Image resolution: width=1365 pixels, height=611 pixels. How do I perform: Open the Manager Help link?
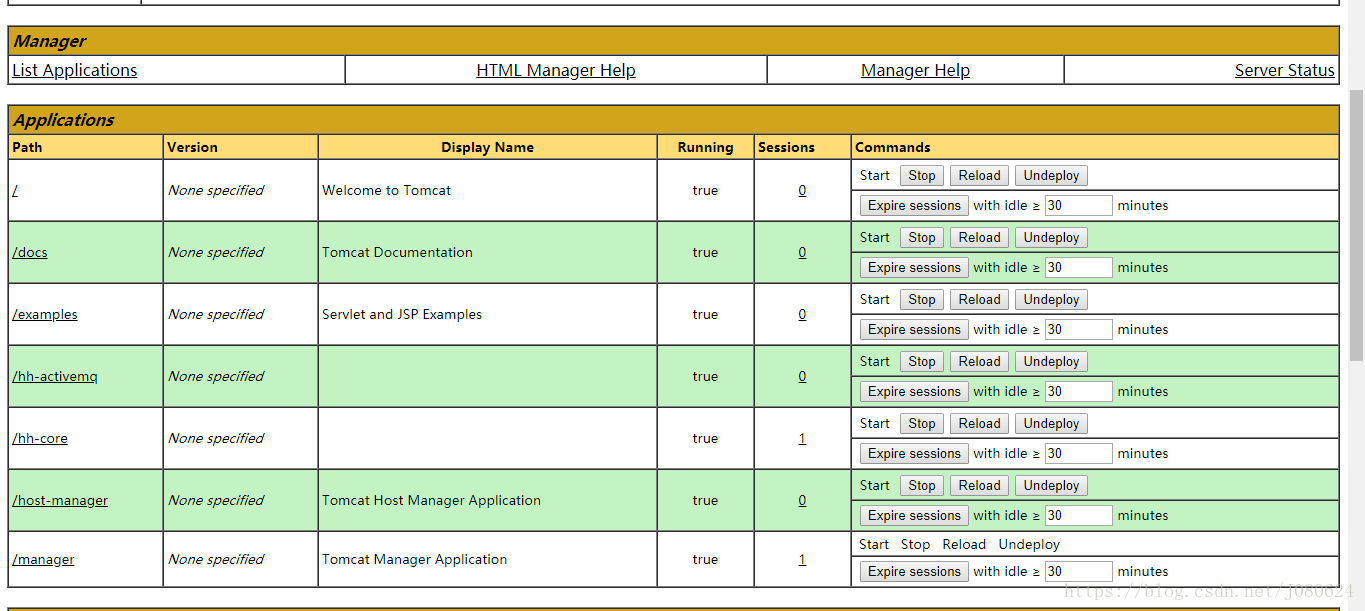(x=915, y=70)
